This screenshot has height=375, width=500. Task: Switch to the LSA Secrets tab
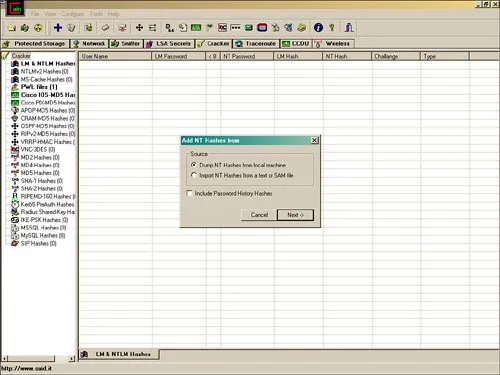(x=169, y=44)
